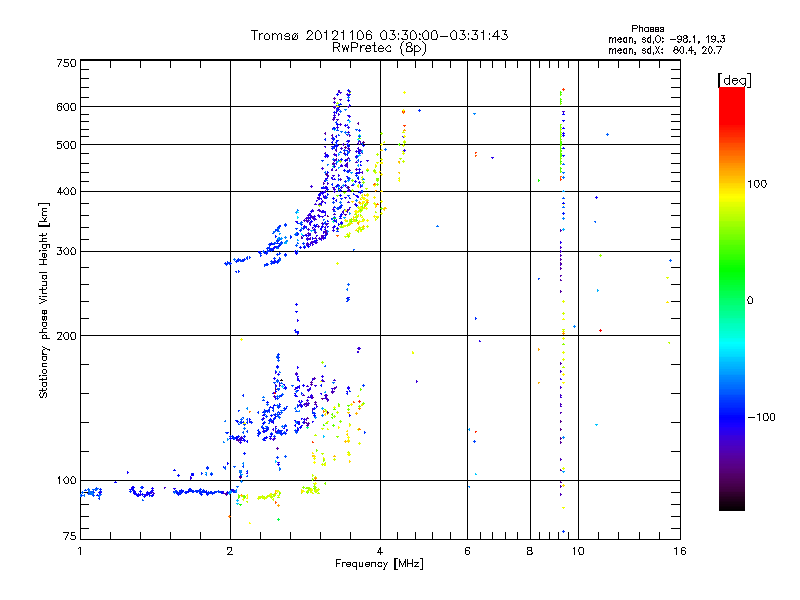
Task: Click the phase colorbar gradient
Action: tap(732, 298)
